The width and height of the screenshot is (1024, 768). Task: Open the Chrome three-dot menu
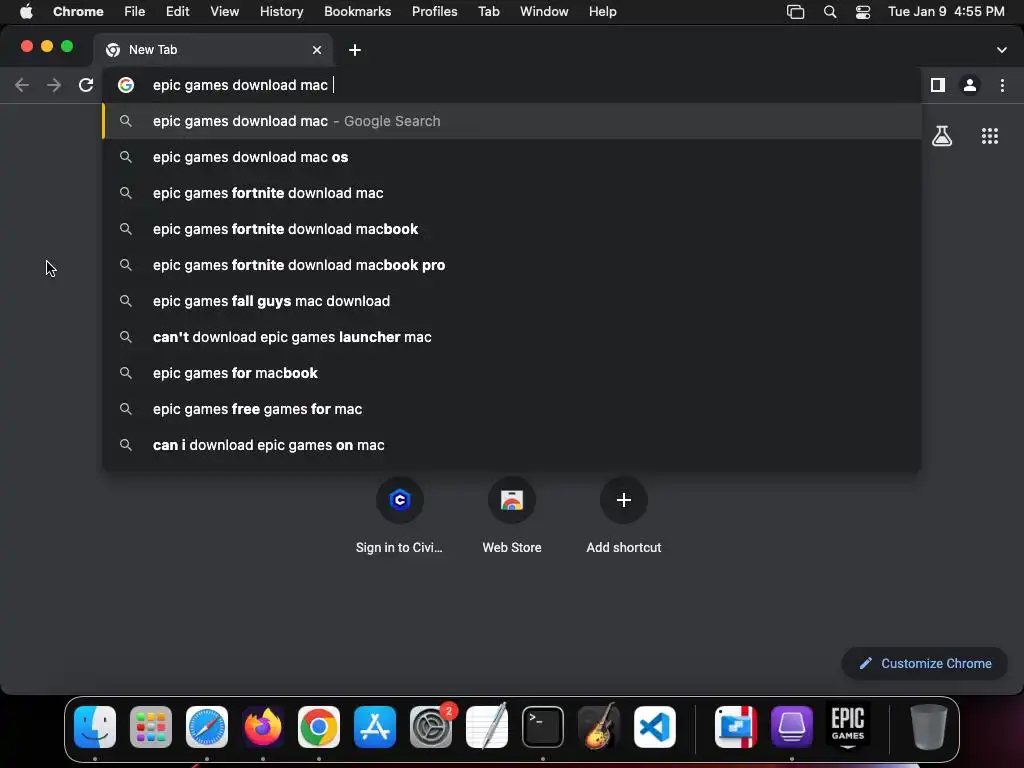point(1002,85)
